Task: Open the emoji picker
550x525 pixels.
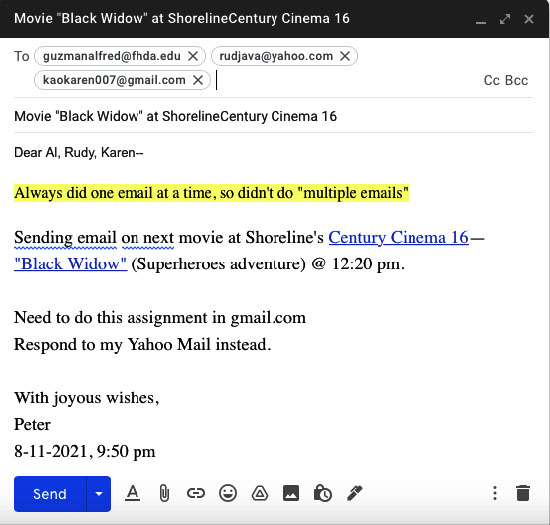Action: pyautogui.click(x=228, y=493)
